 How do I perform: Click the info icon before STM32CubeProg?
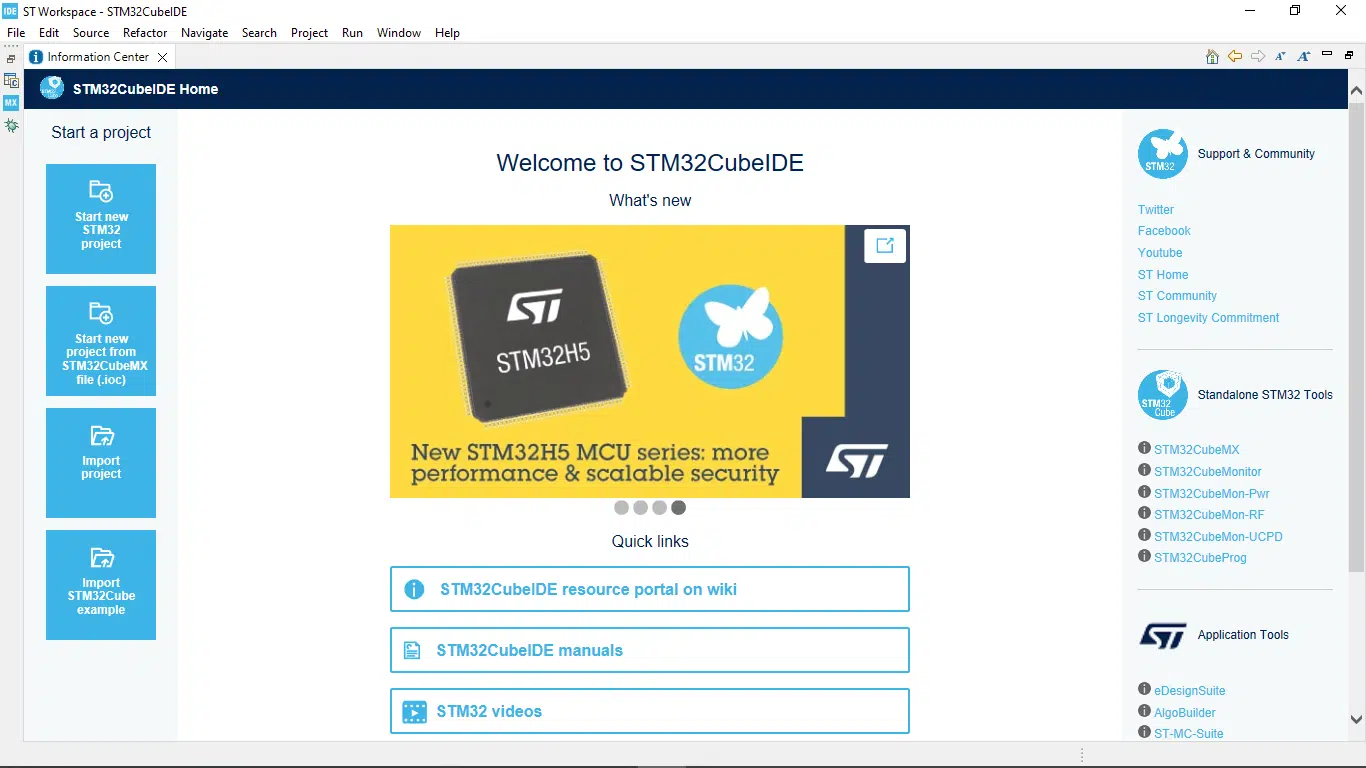click(x=1144, y=556)
